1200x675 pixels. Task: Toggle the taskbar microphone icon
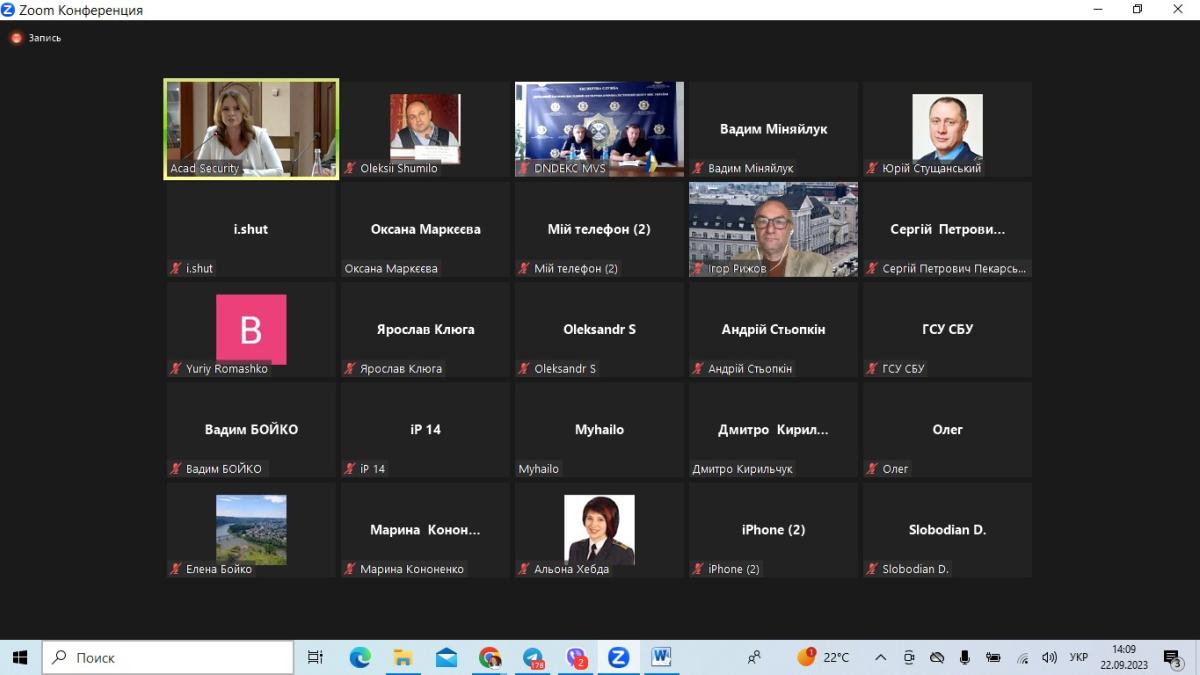(x=965, y=657)
